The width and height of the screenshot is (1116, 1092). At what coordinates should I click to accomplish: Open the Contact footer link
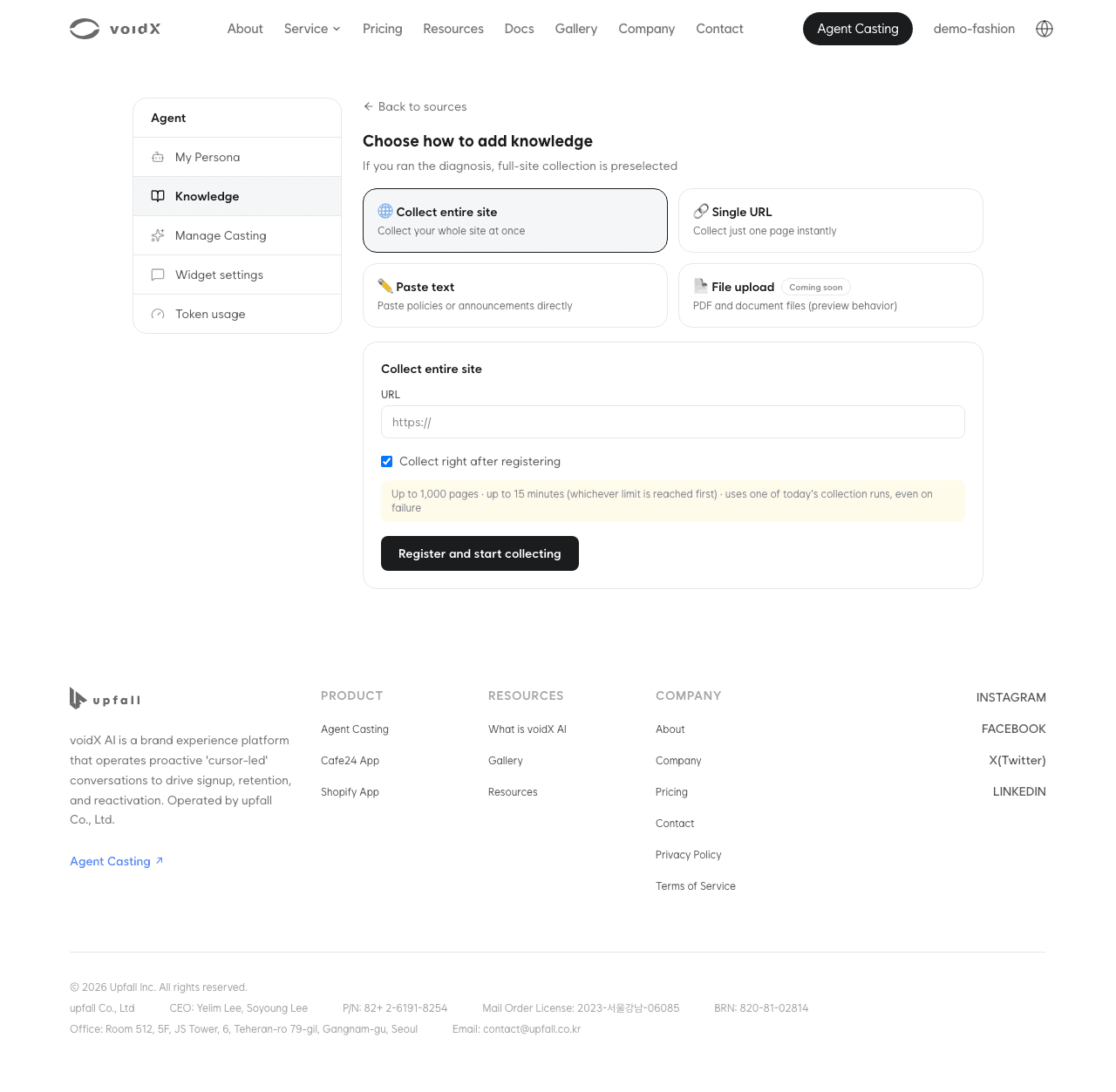[675, 824]
